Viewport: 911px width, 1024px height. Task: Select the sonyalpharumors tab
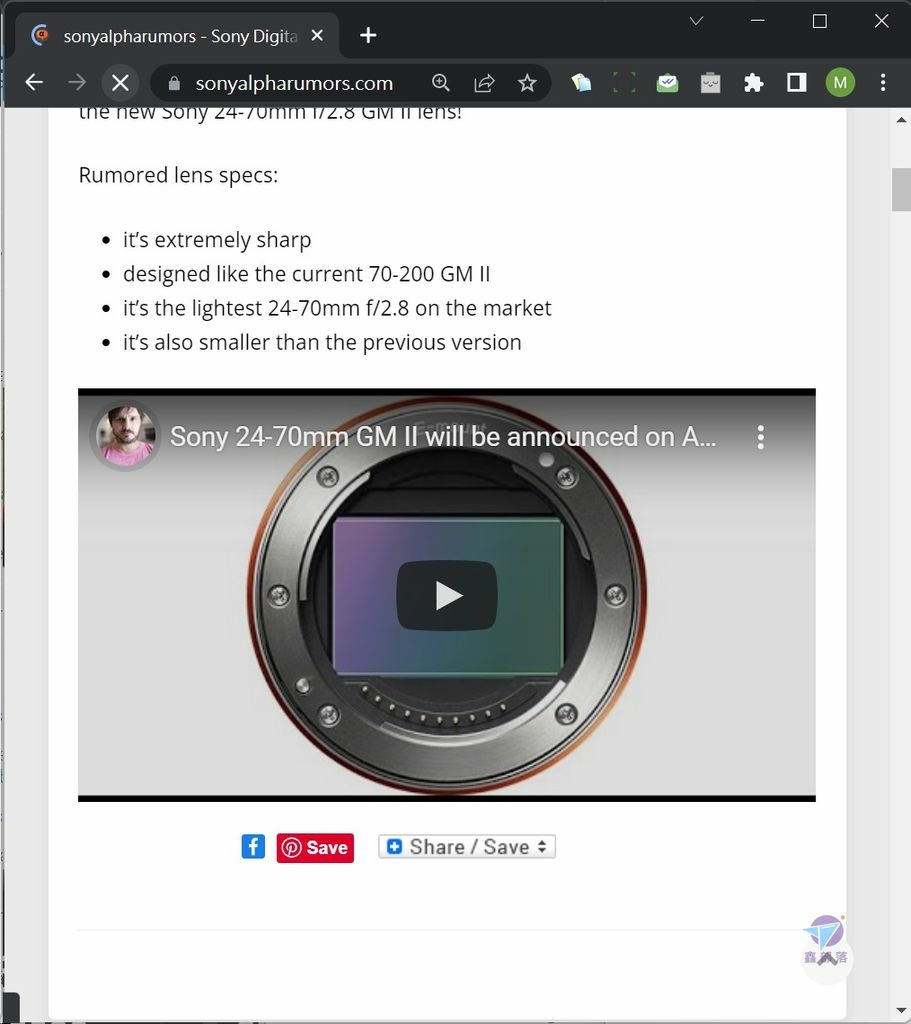(x=176, y=35)
